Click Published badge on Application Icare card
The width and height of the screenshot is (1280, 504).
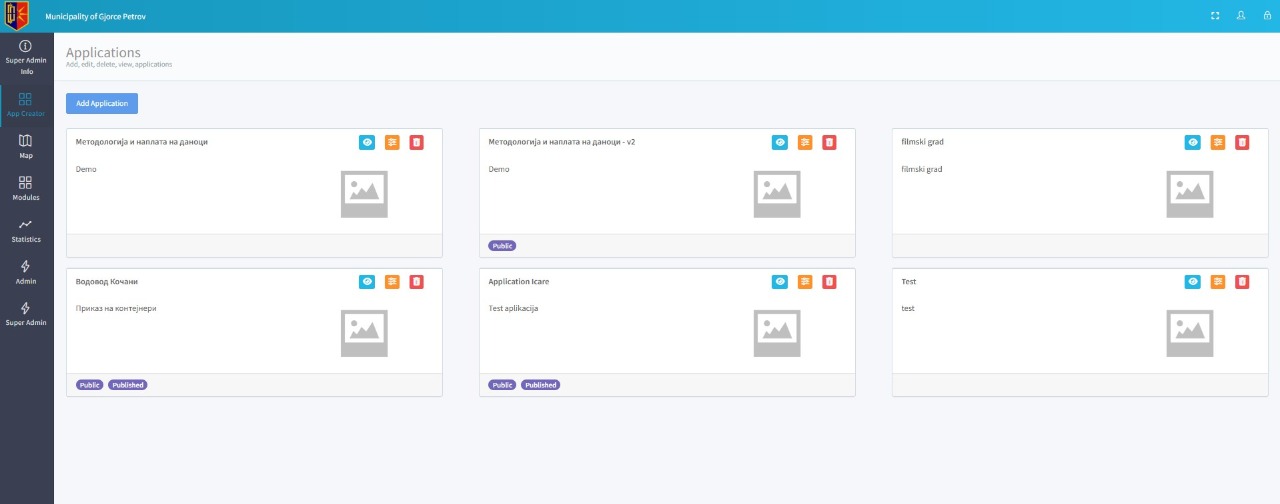pyautogui.click(x=541, y=384)
